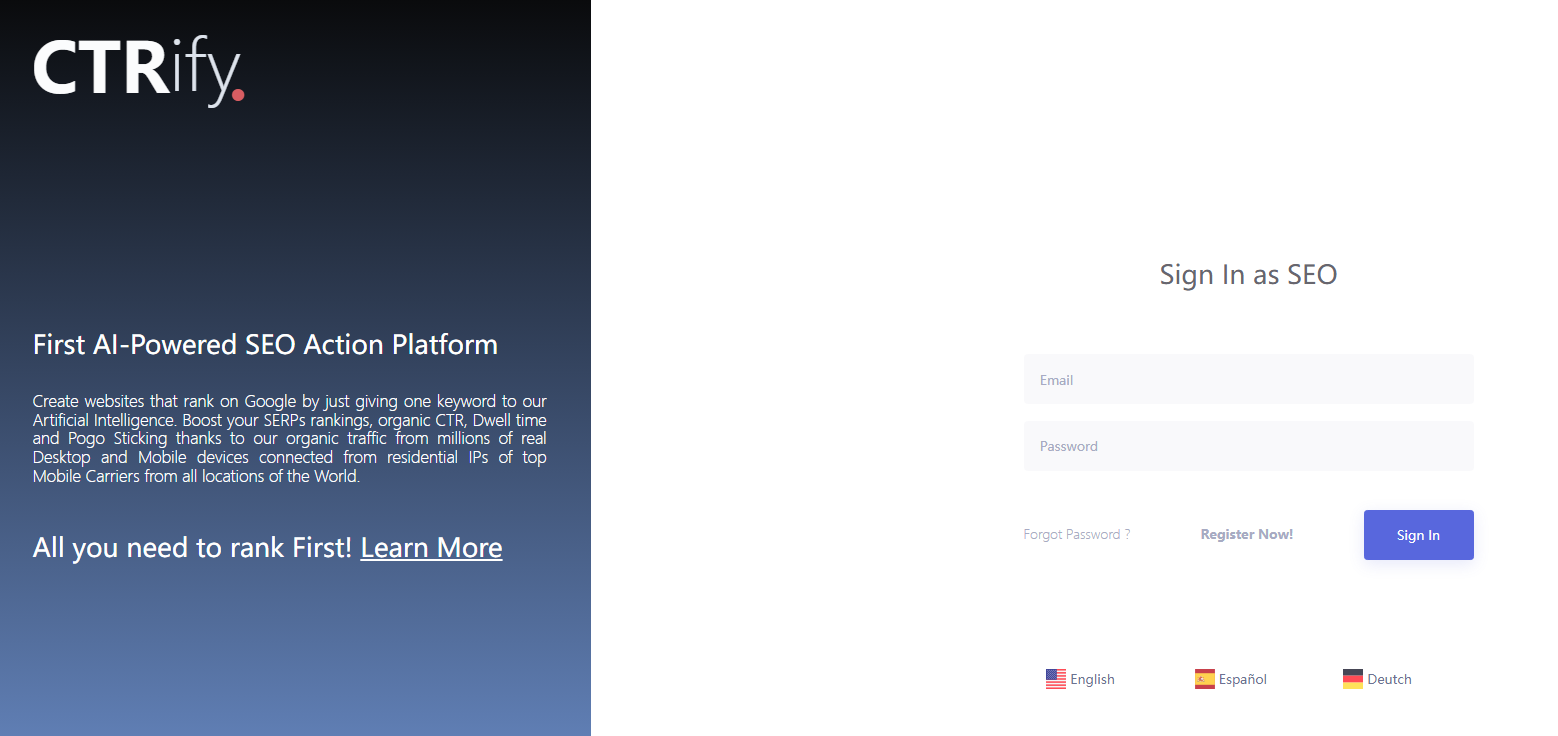
Task: Click 'First AI-Powered SEO Action Platform' heading
Action: (266, 344)
